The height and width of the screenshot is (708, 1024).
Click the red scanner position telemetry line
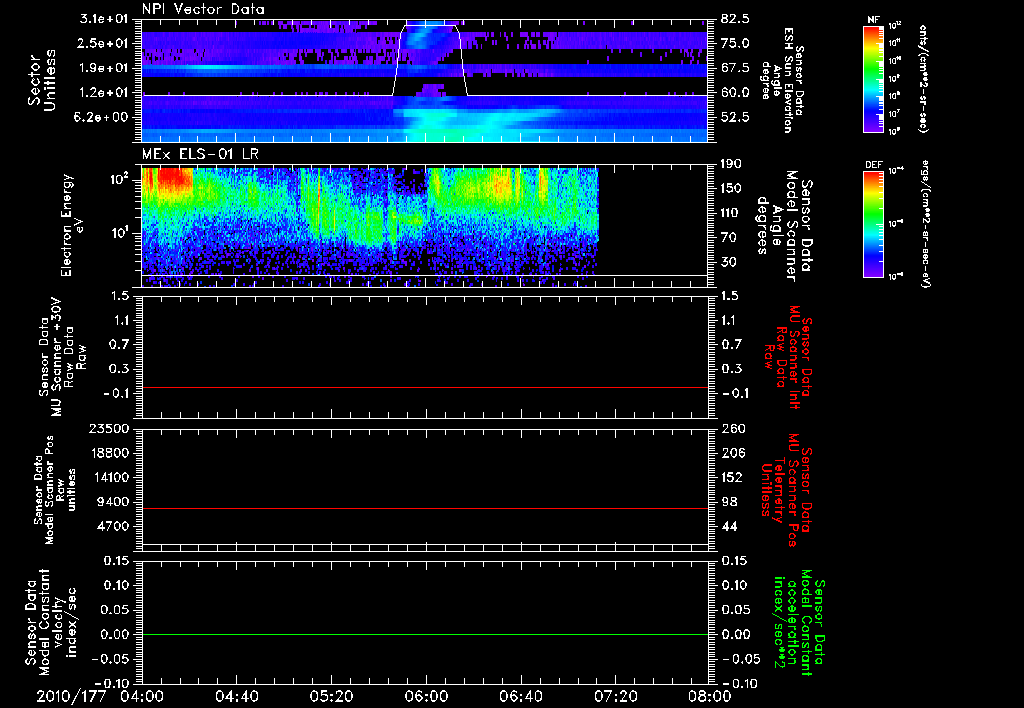pyautogui.click(x=425, y=508)
